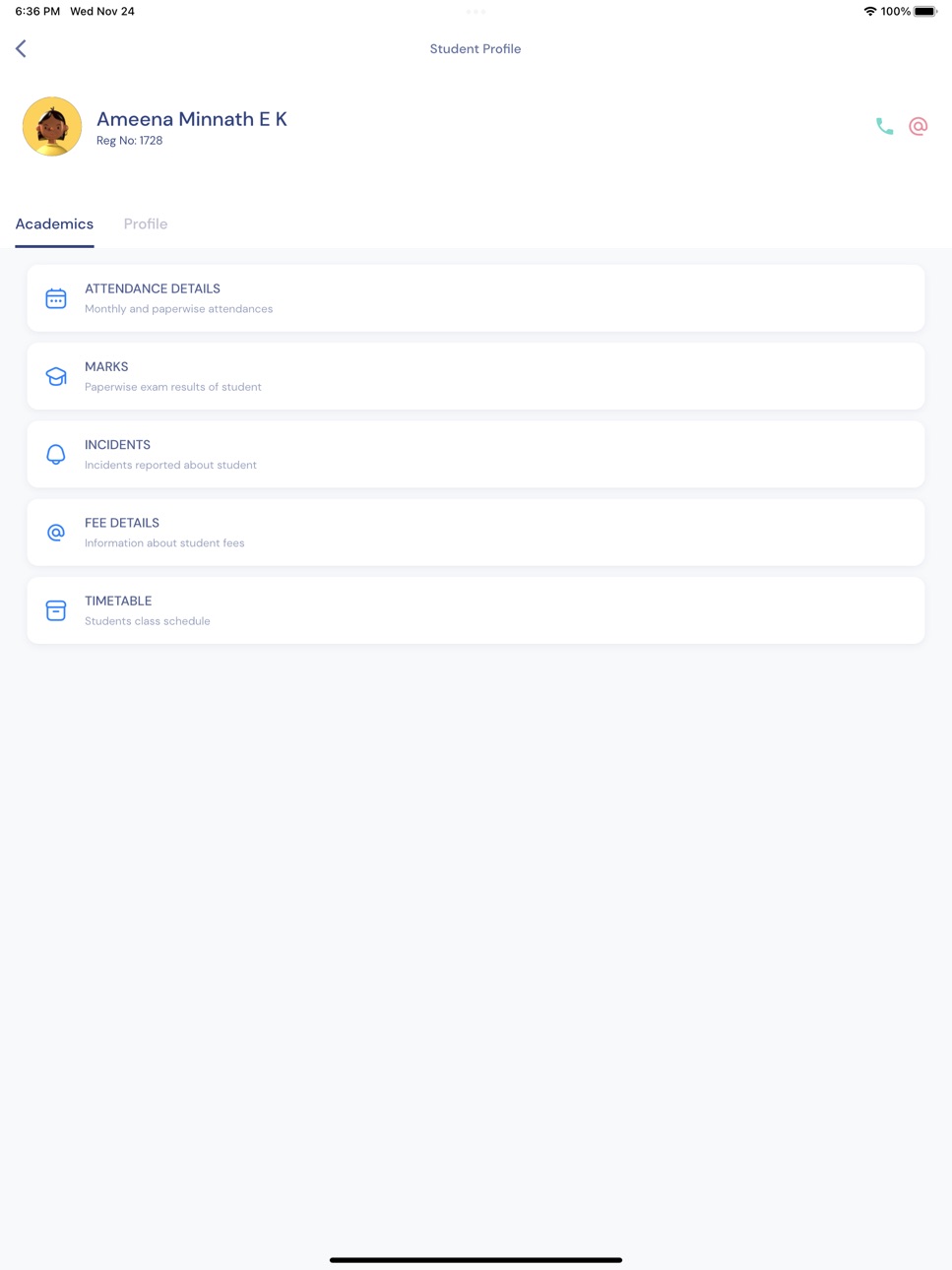Switch to the Profile tab
The width and height of the screenshot is (952, 1270).
[x=146, y=223]
